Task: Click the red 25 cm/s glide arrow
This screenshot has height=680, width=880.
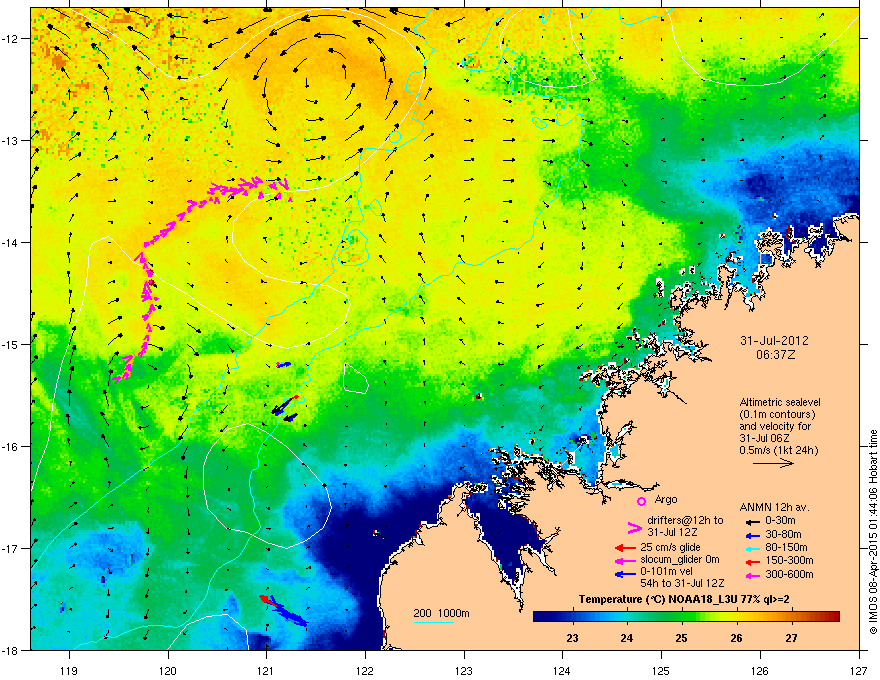Action: 625,548
